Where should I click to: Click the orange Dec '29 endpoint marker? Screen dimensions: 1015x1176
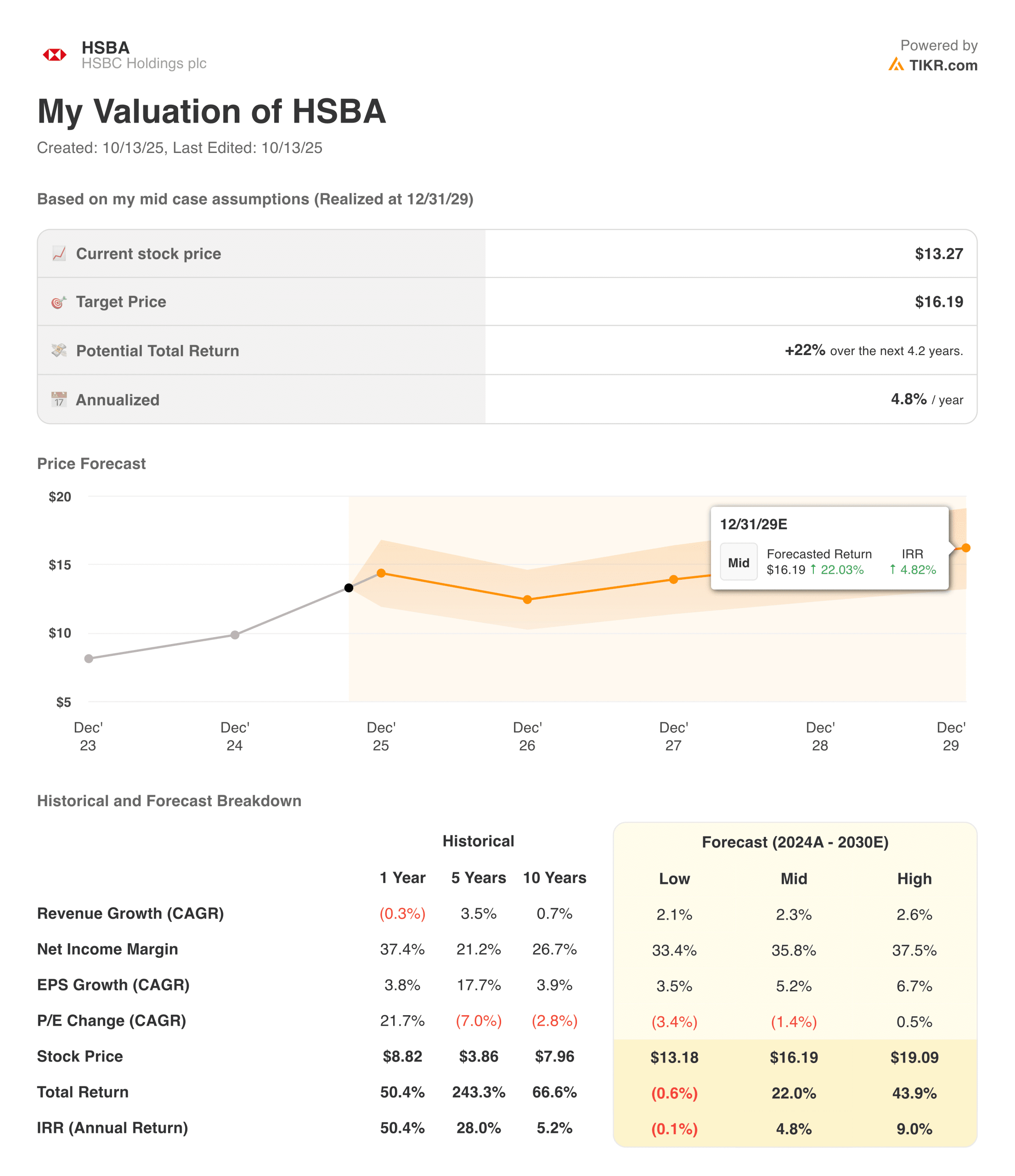click(966, 548)
